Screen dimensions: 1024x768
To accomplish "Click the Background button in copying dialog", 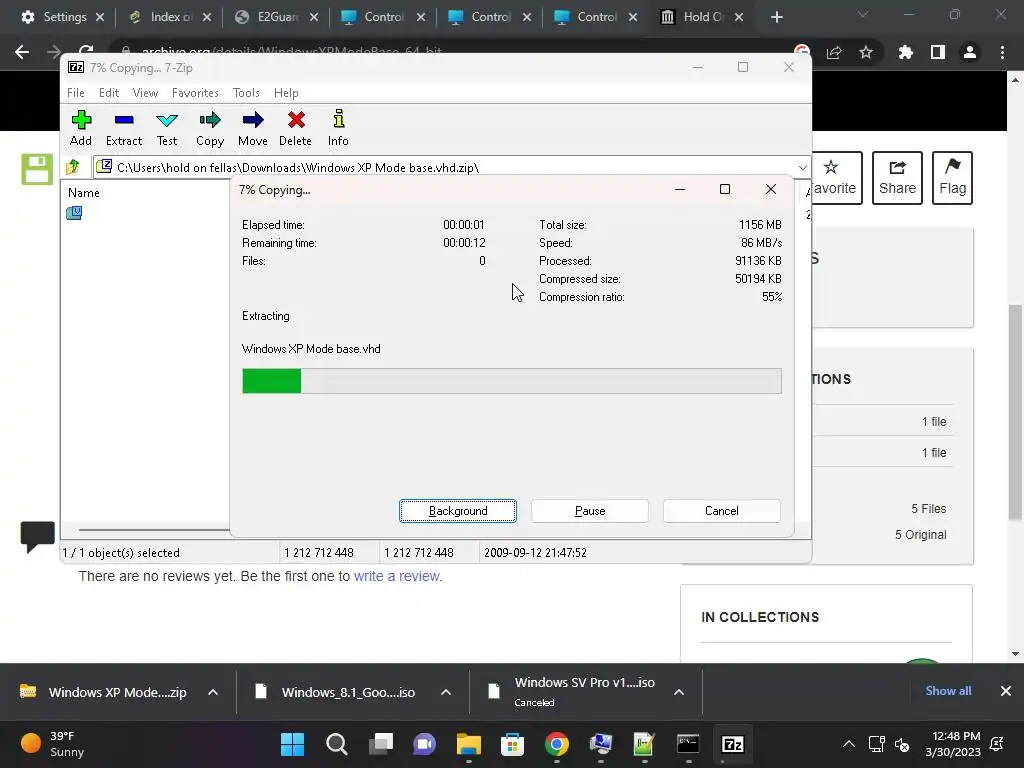I will (458, 511).
